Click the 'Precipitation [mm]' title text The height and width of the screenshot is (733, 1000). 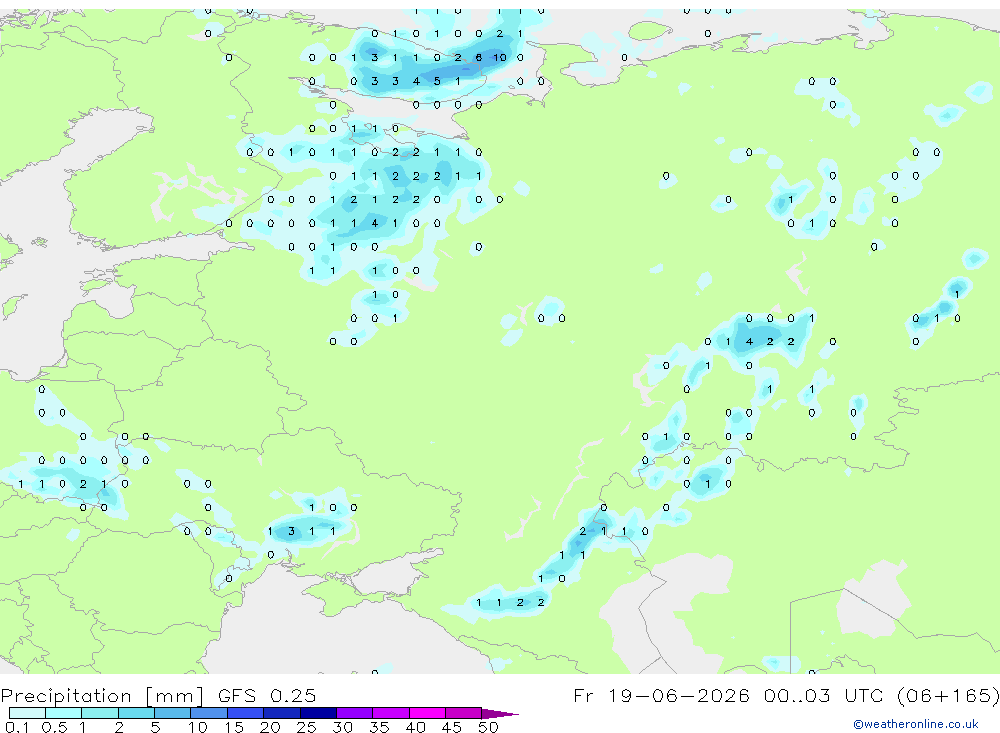click(102, 695)
